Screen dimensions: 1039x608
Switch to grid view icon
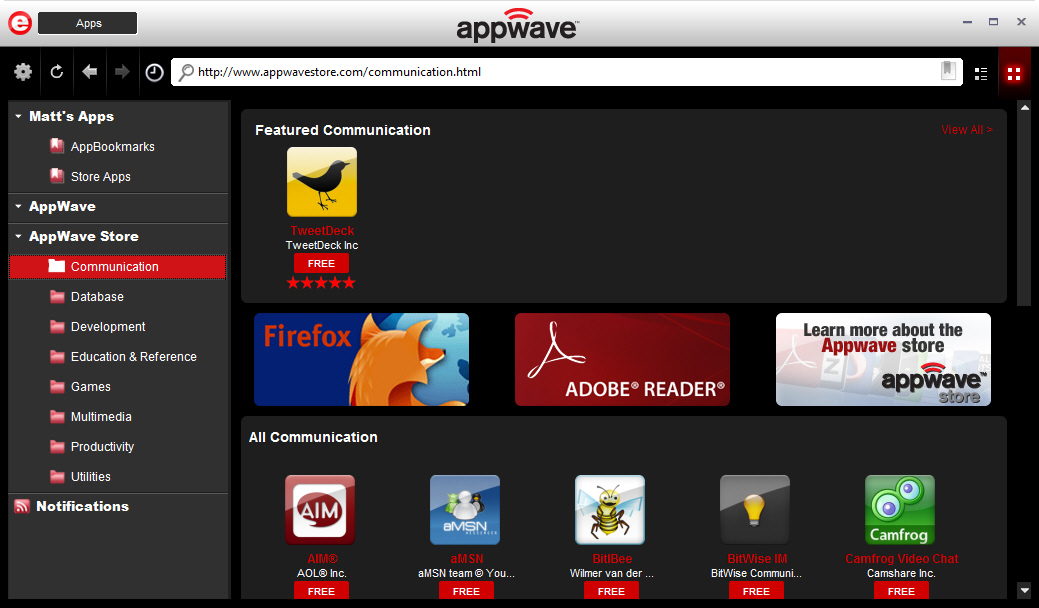click(x=1014, y=74)
